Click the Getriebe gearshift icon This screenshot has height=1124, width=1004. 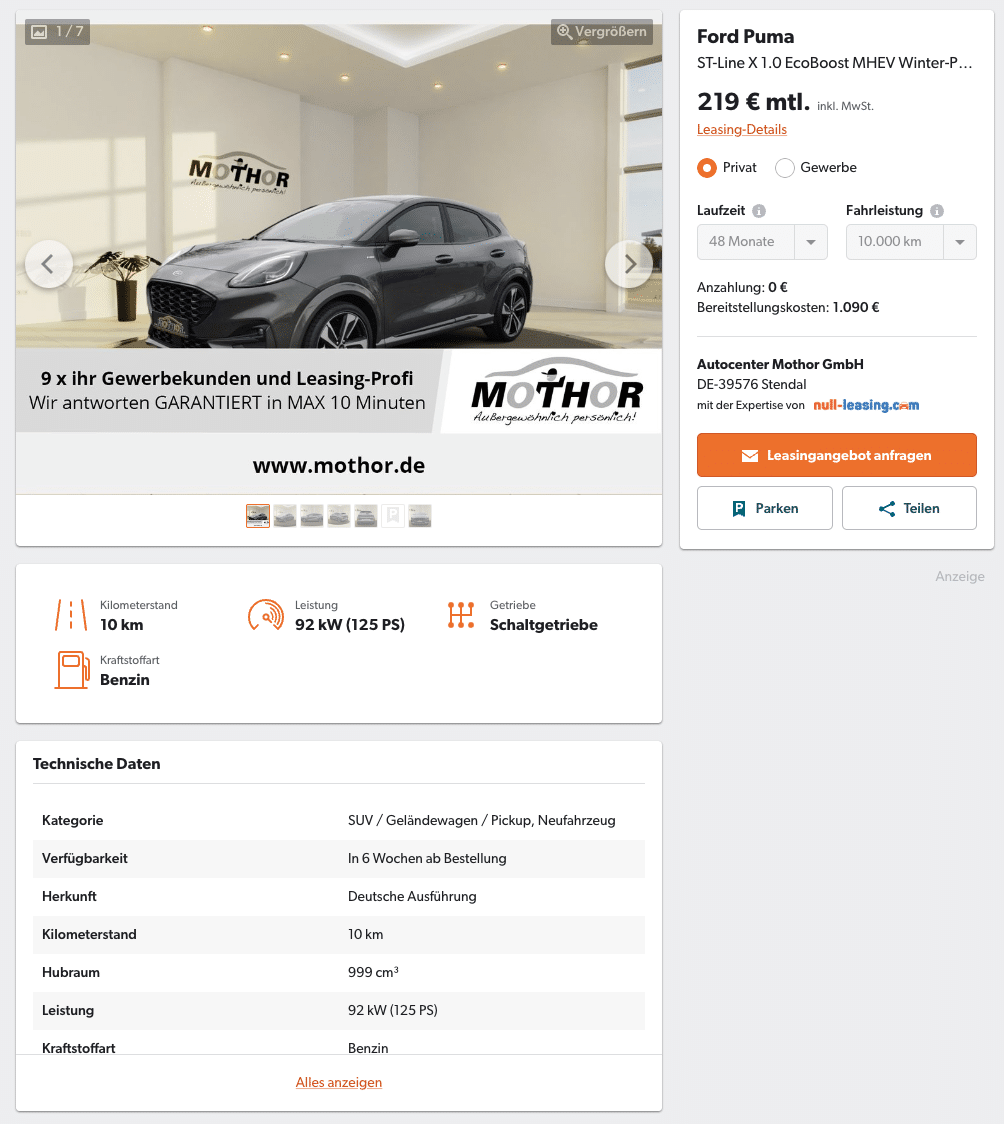coord(461,615)
